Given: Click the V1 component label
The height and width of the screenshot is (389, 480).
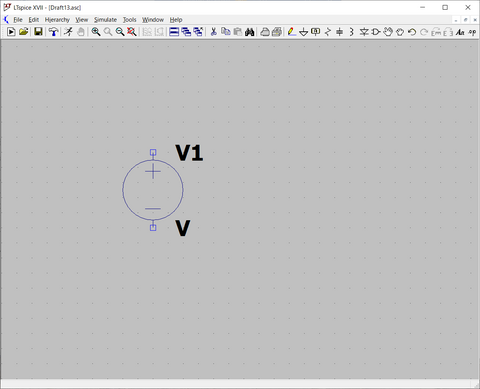Looking at the screenshot, I should pos(189,153).
